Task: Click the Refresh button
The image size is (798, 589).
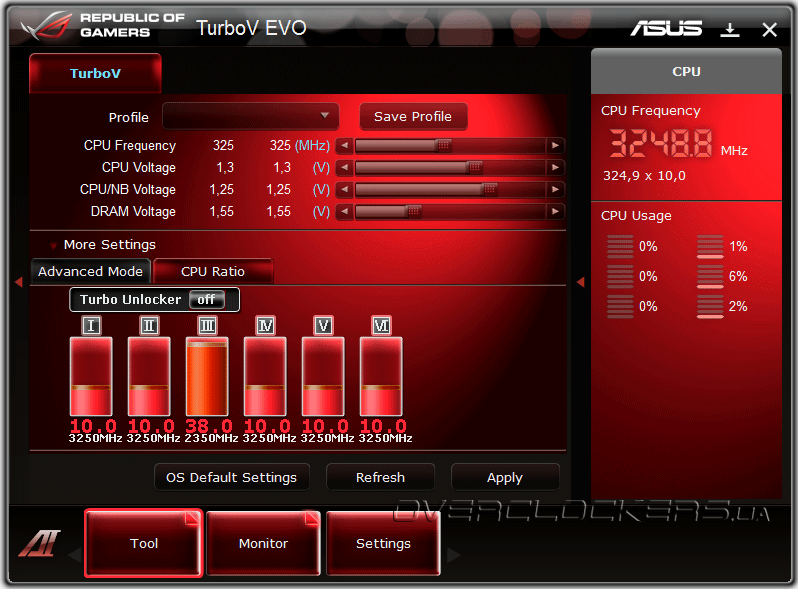Action: coord(380,477)
